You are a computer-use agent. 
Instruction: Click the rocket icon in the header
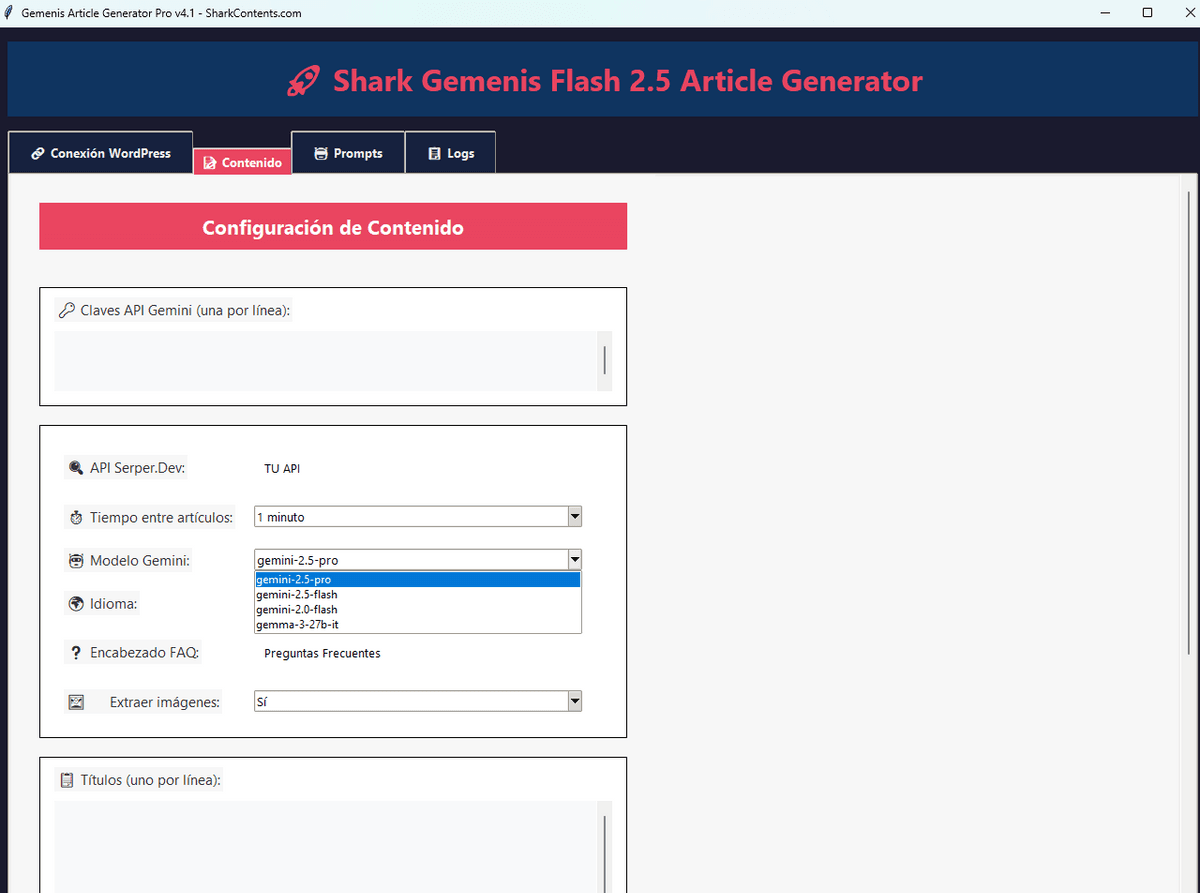coord(303,81)
